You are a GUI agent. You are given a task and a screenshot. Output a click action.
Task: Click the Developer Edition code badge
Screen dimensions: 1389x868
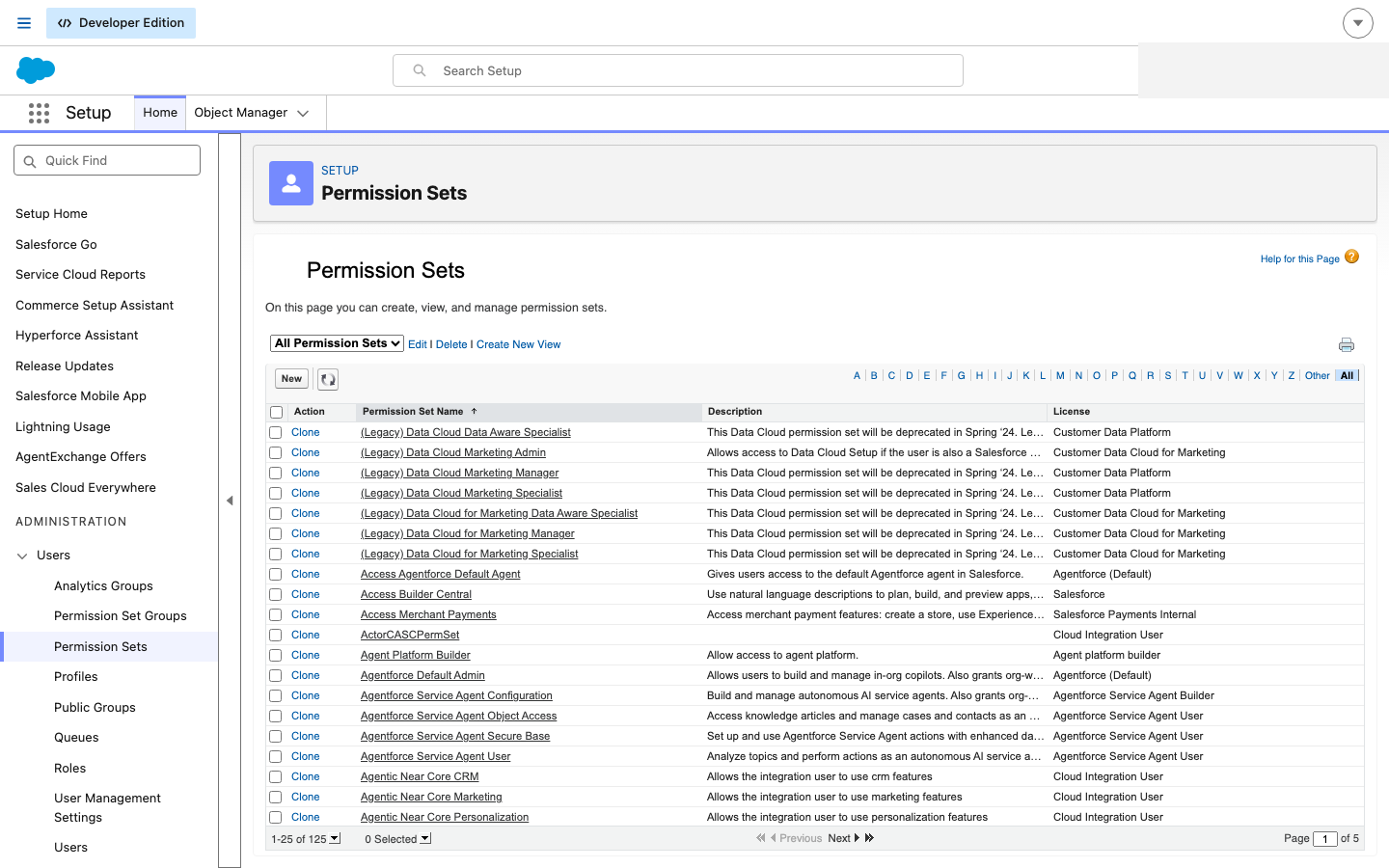[121, 23]
